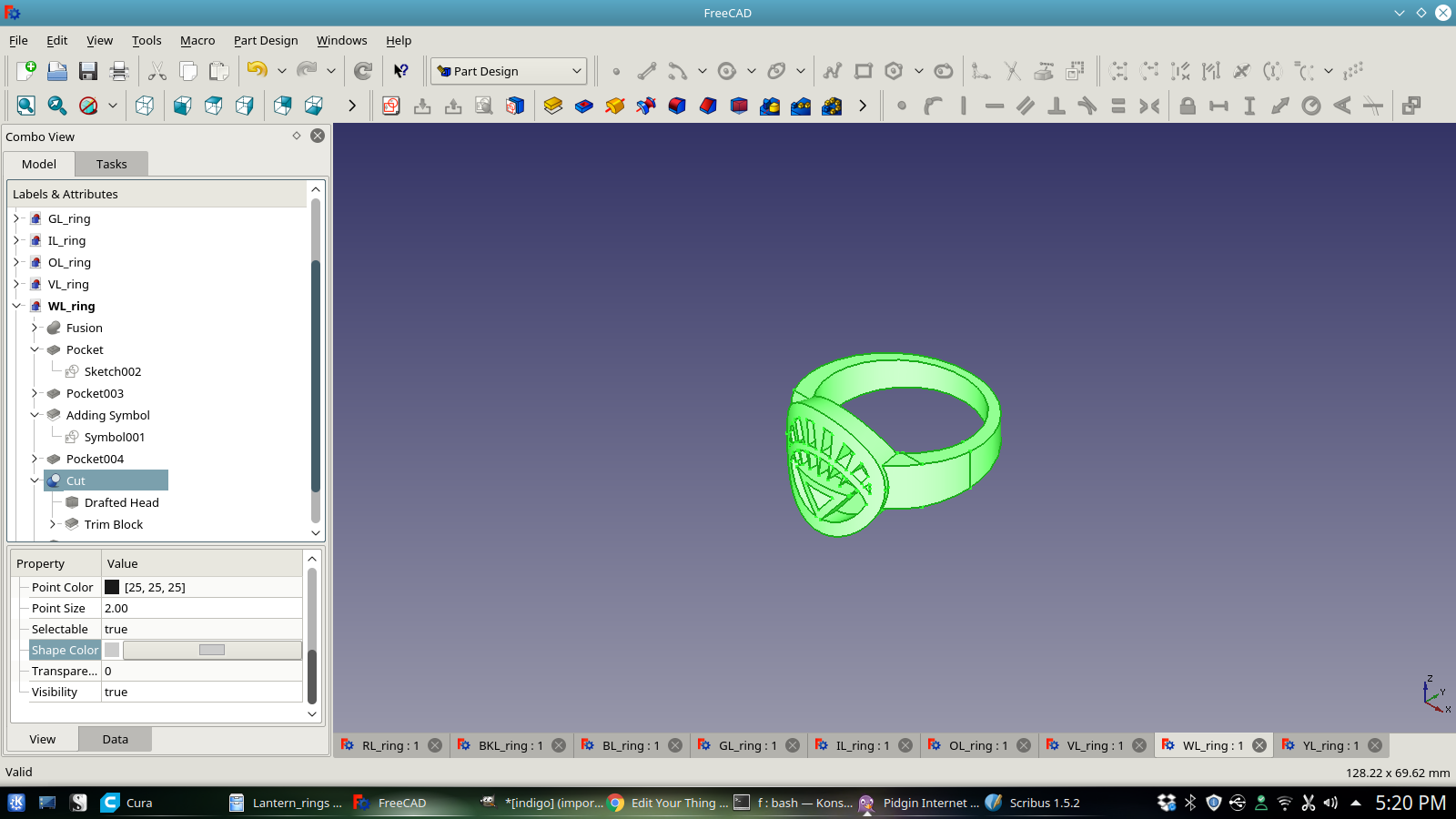Click the Cut scissors icon
Screen dimensions: 1456x819
pyautogui.click(x=157, y=71)
